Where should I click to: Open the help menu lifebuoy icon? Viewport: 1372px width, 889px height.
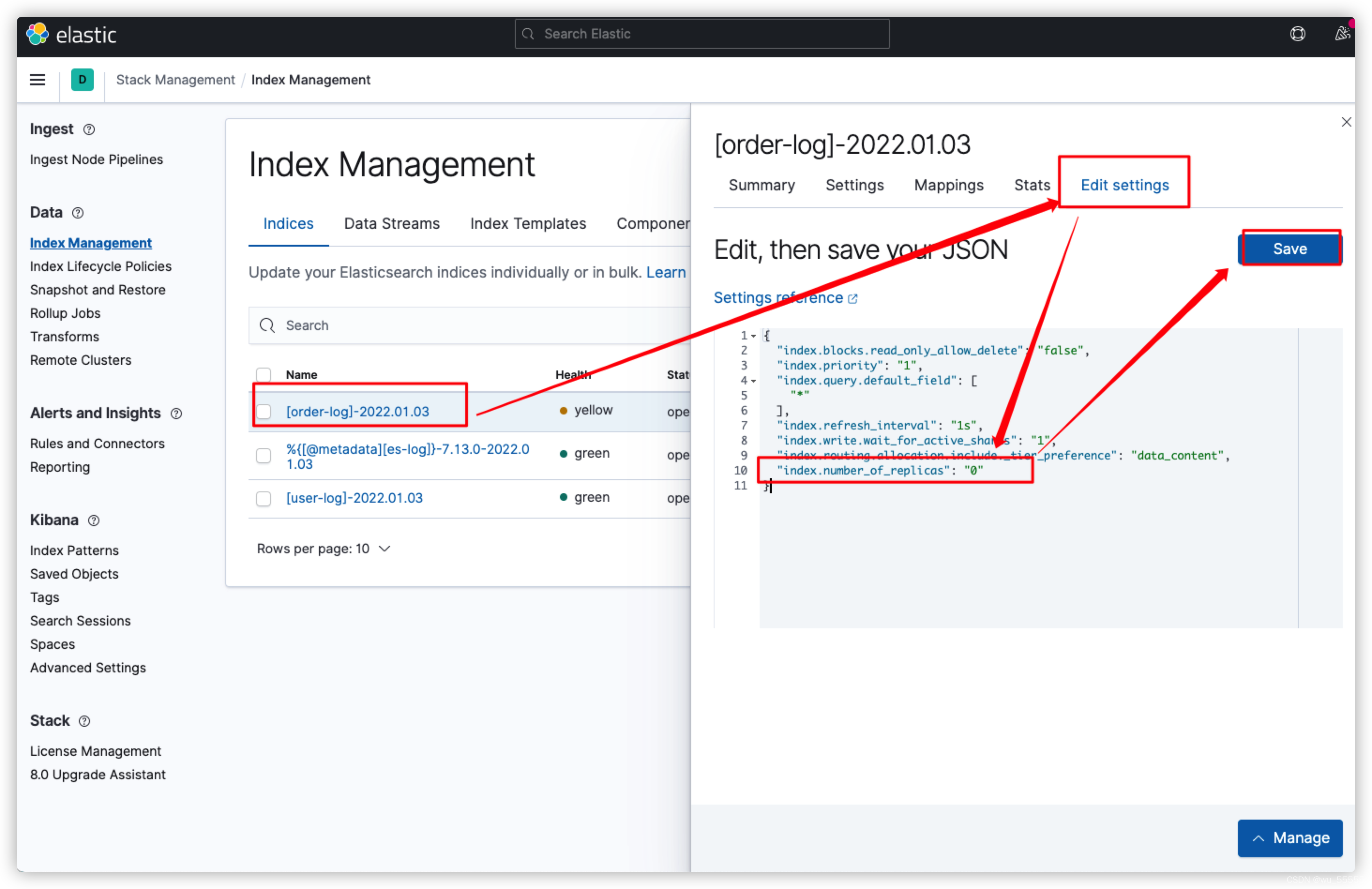1297,34
